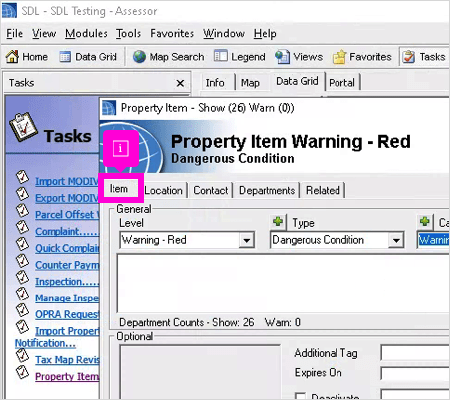
Task: Click the Expires On field
Action: (x=415, y=373)
